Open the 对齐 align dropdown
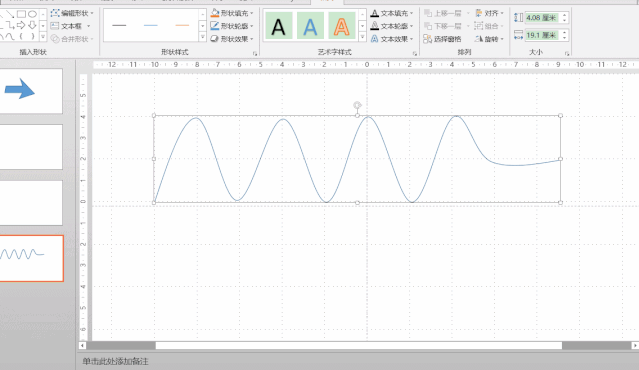 pyautogui.click(x=489, y=13)
